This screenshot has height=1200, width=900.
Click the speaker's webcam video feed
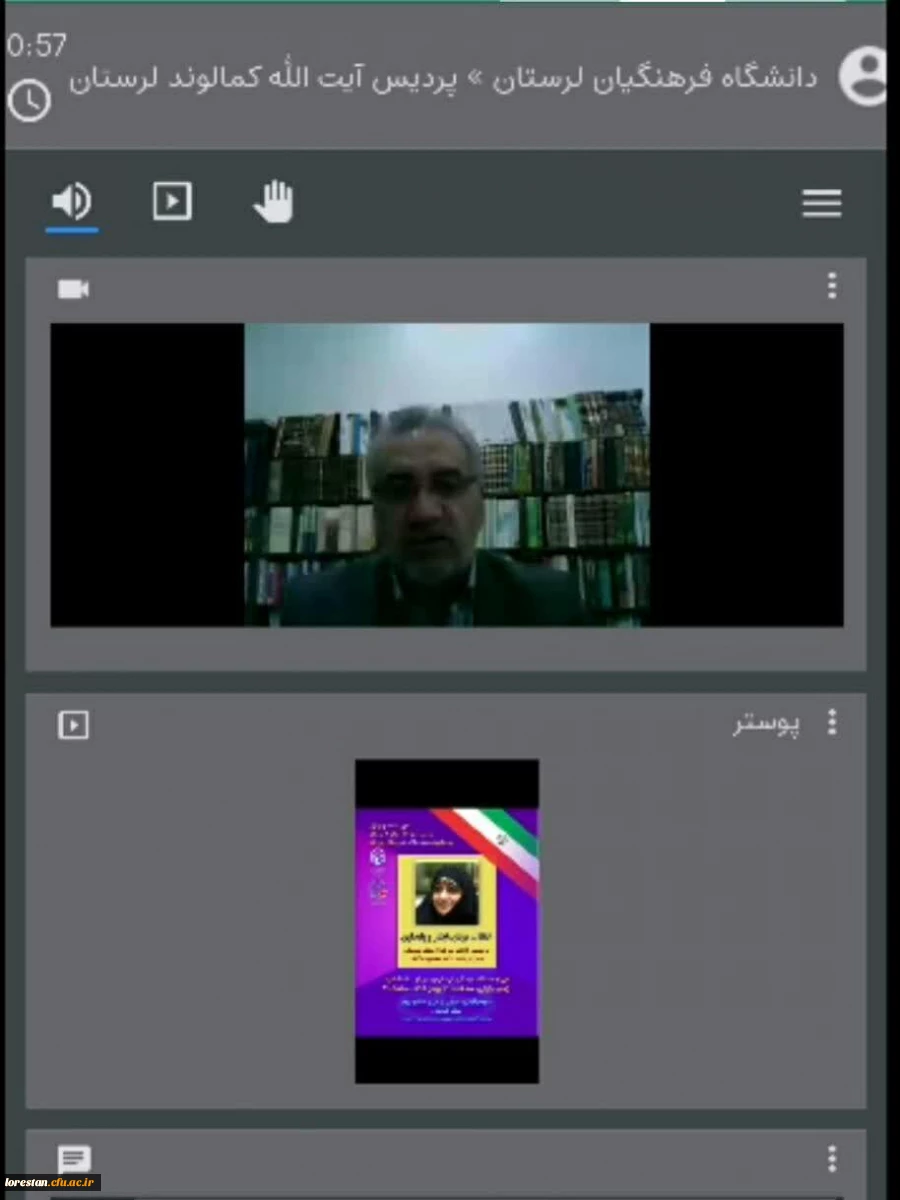click(x=447, y=475)
